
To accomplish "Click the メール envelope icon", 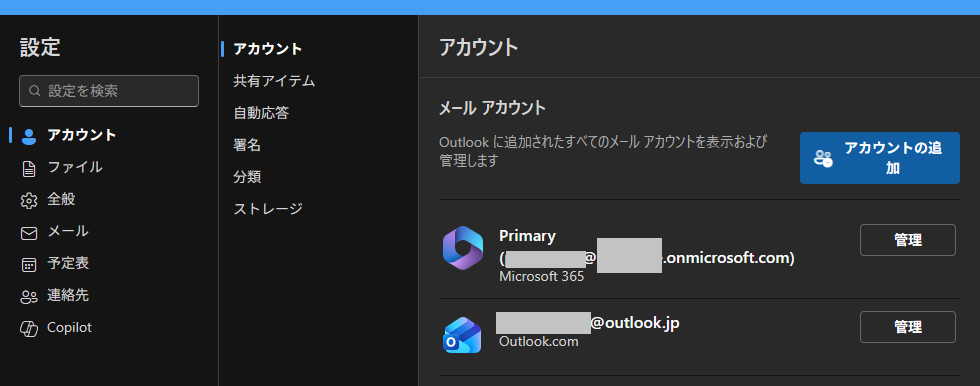I will click(x=29, y=232).
